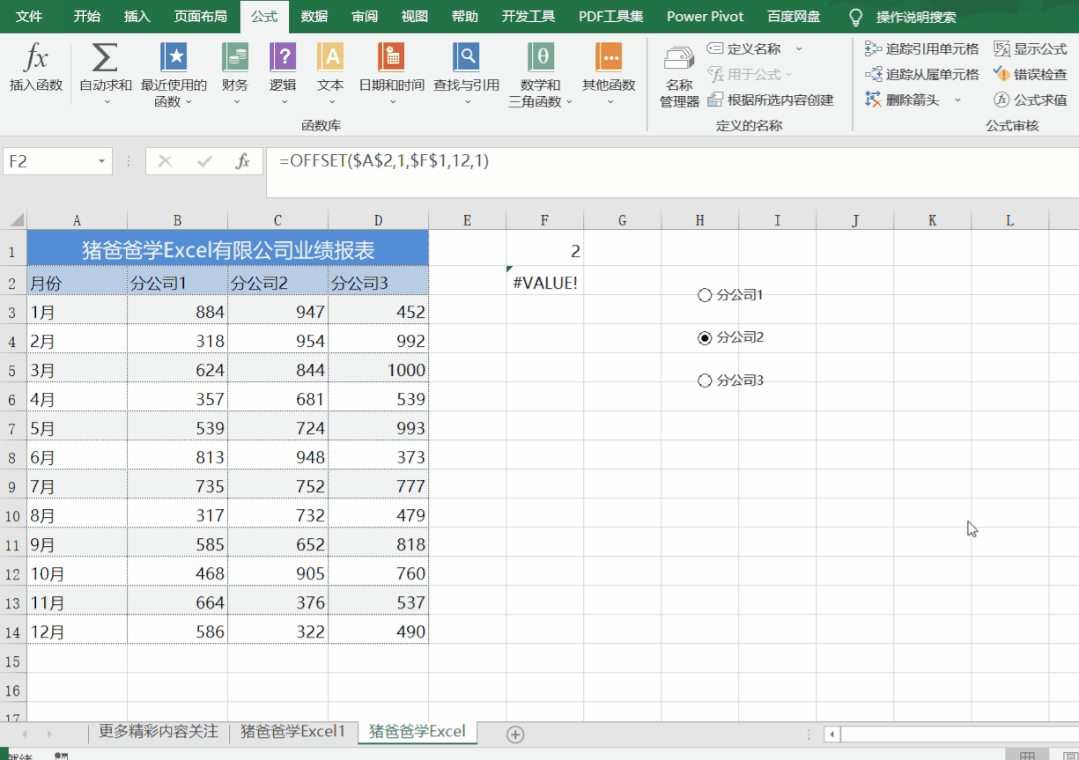Click Trace Dependents (追踪从属单元格)
Image resolution: width=1079 pixels, height=760 pixels.
(922, 74)
